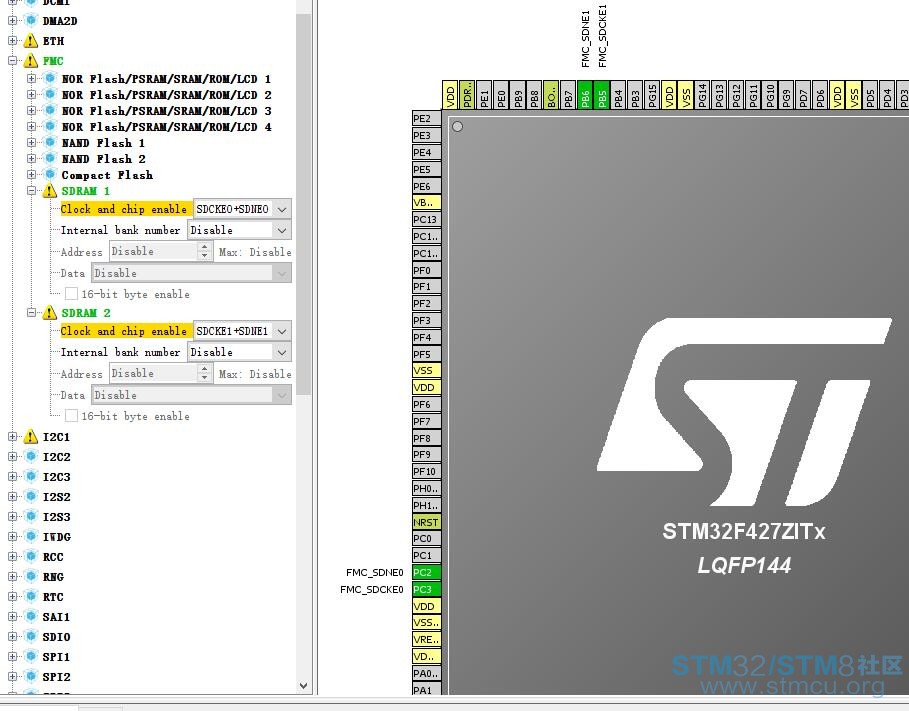Click the FMC_SDCKE0 pin label
The height and width of the screenshot is (711, 909).
[372, 589]
